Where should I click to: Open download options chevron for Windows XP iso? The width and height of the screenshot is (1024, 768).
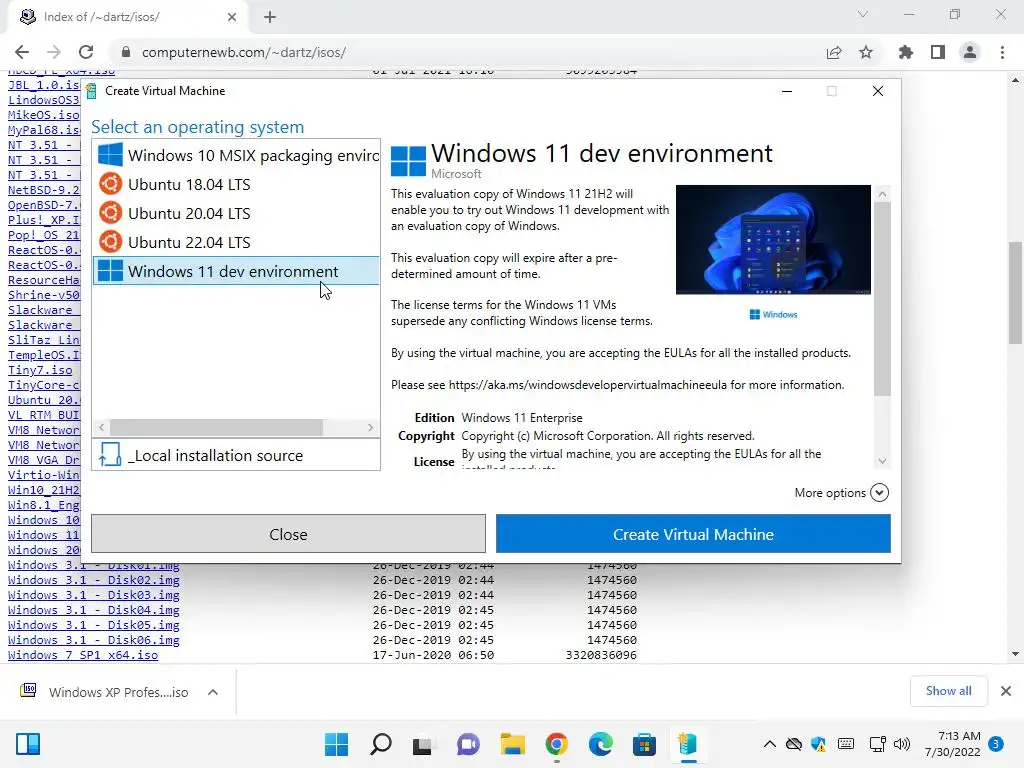(213, 692)
